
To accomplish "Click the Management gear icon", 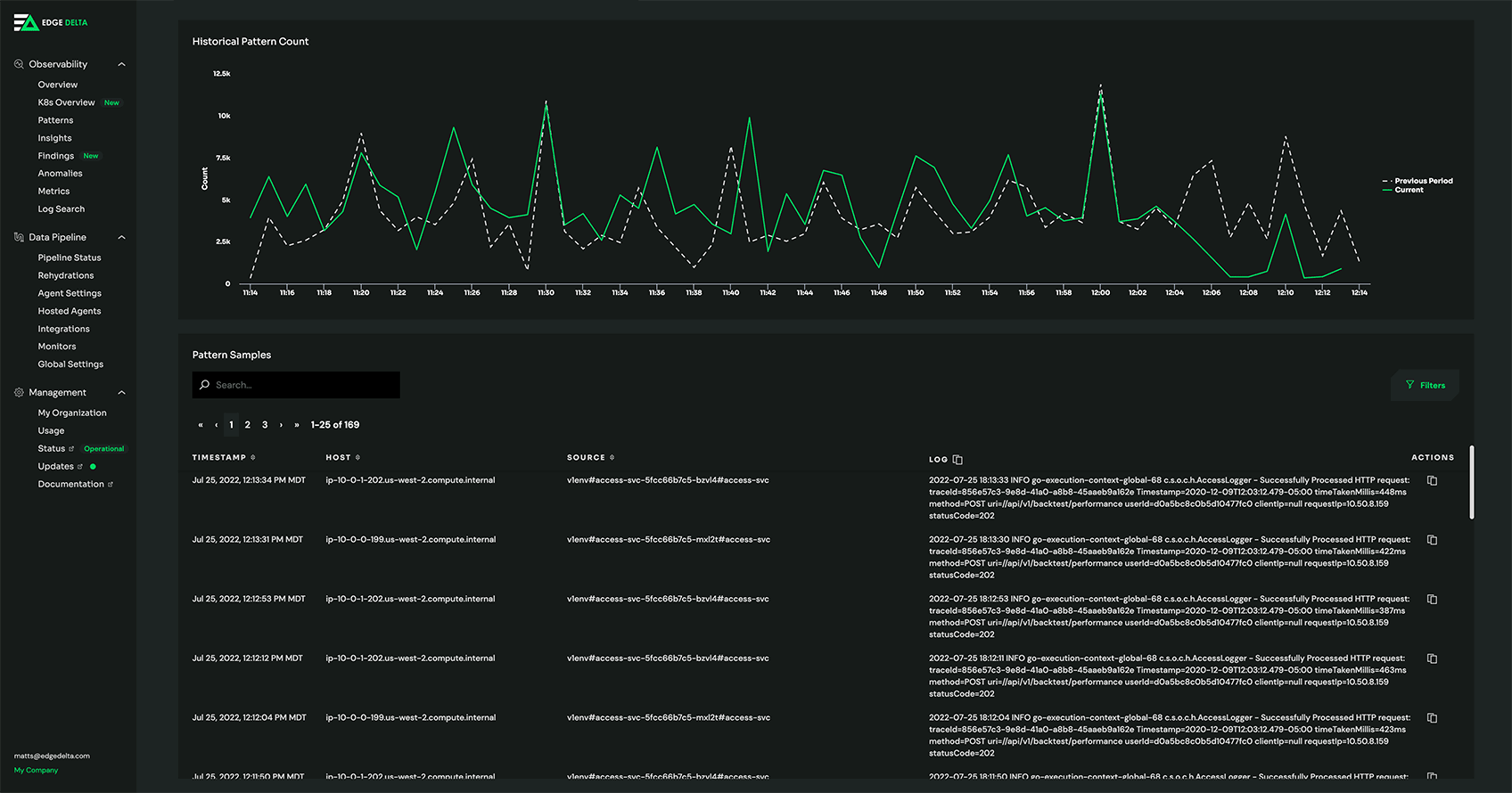I will point(19,392).
